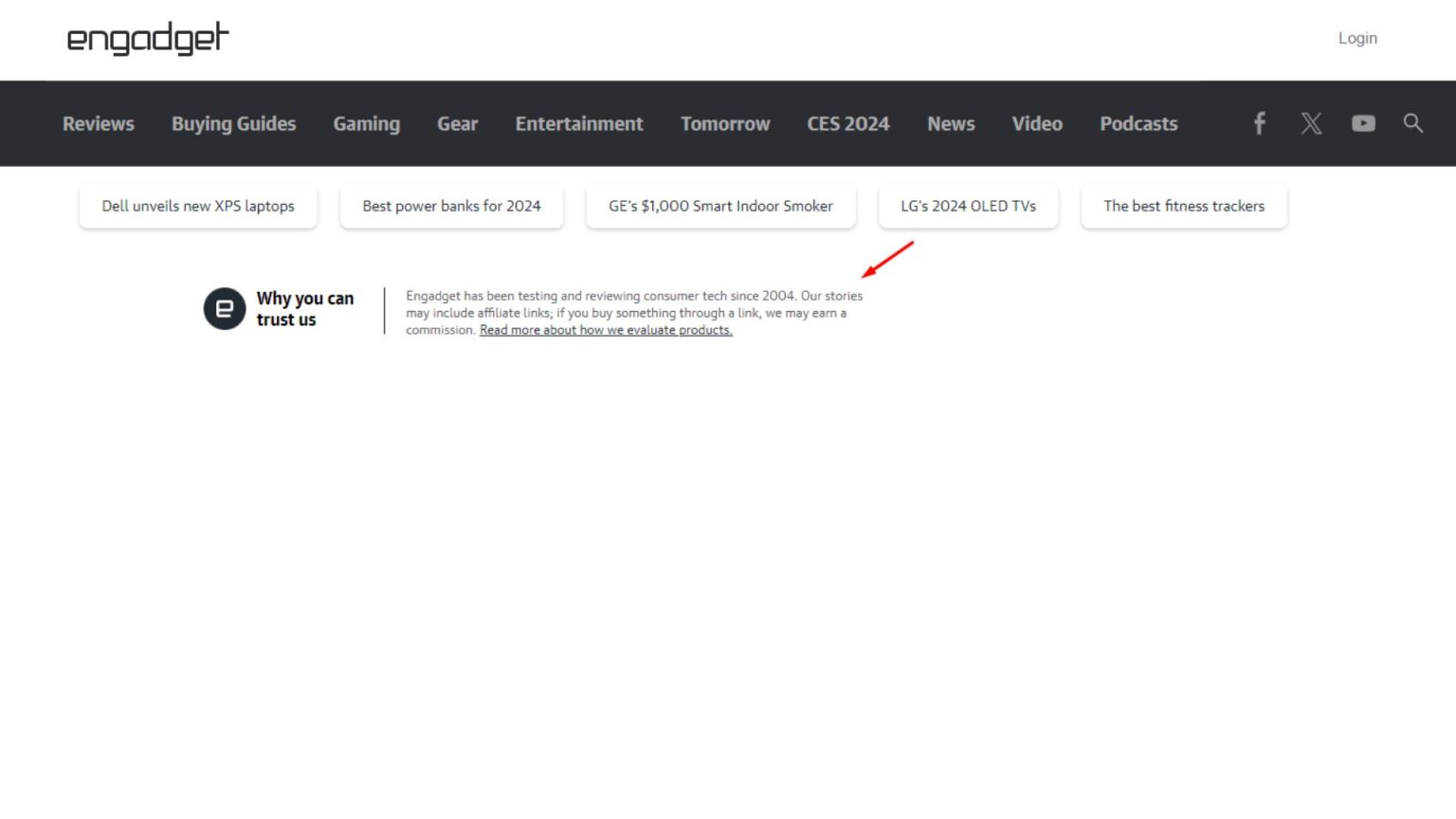
Task: Navigate to the Gaming section
Action: pos(366,123)
